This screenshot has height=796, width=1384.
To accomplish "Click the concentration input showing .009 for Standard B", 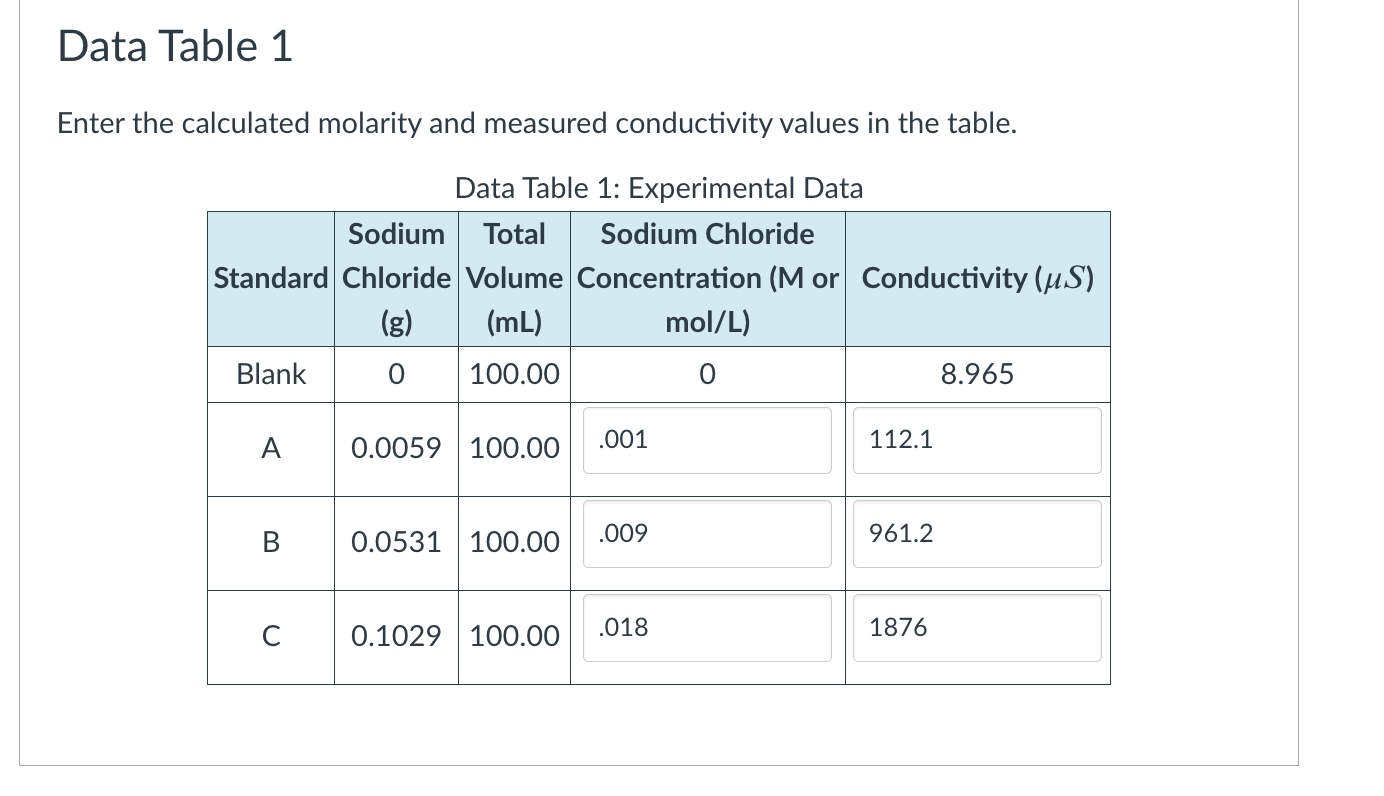I will coord(707,534).
